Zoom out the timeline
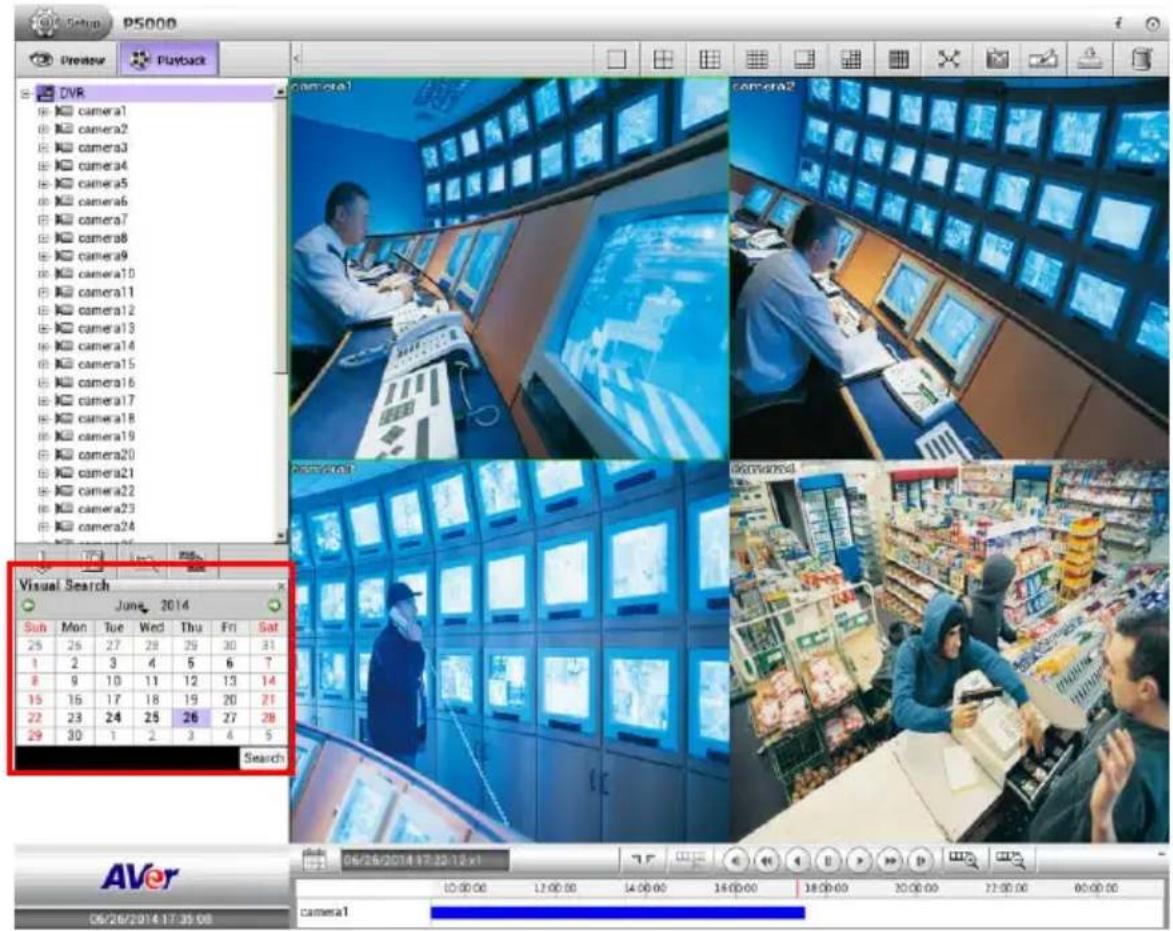The height and width of the screenshot is (931, 1173). point(1010,860)
